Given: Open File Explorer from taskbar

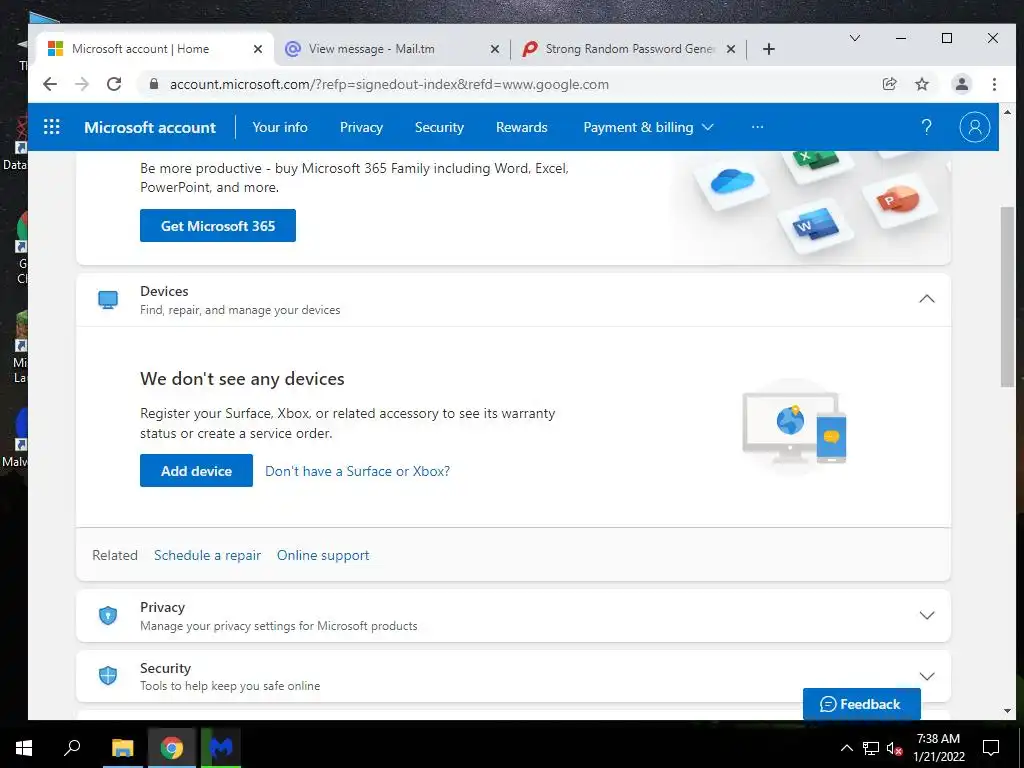Looking at the screenshot, I should (x=122, y=748).
